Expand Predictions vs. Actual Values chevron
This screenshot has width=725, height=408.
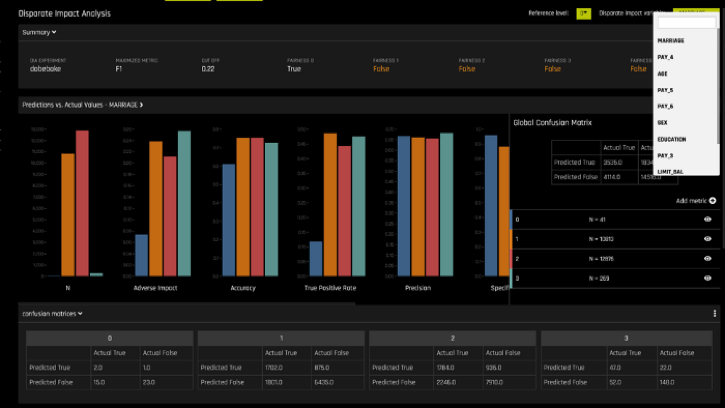141,104
